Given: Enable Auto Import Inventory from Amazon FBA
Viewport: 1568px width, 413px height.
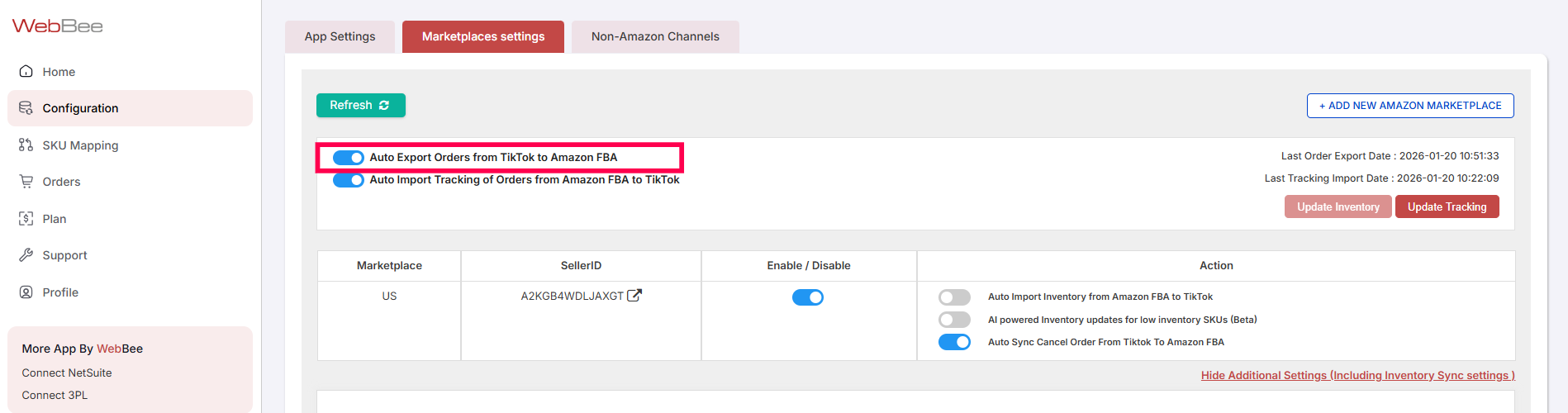Looking at the screenshot, I should point(954,297).
